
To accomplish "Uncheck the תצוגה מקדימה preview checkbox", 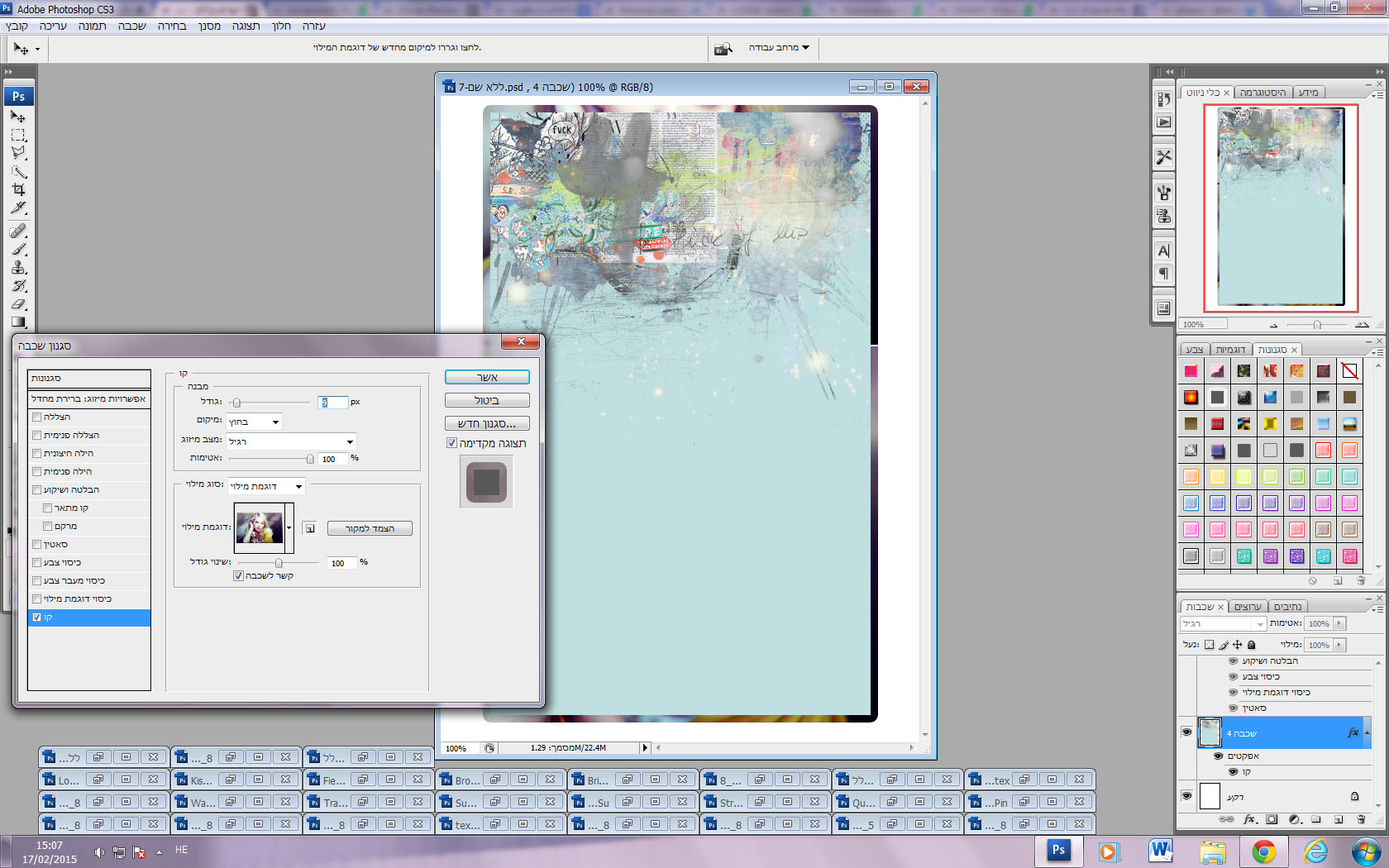I will coord(451,443).
